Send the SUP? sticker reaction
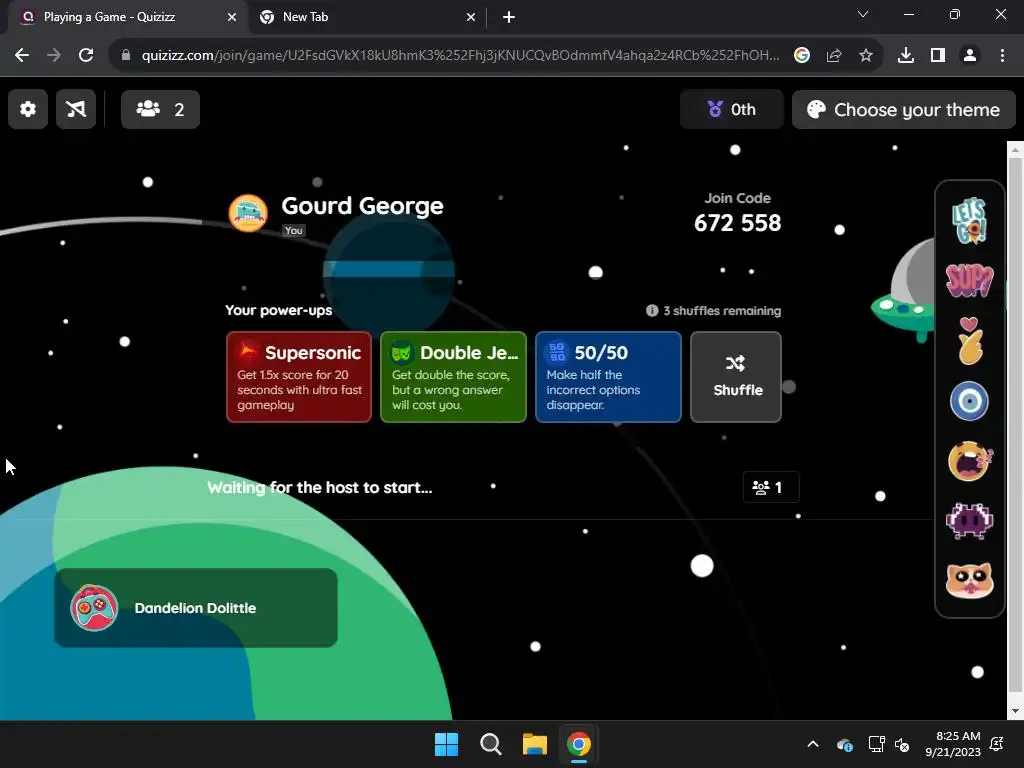Image resolution: width=1024 pixels, height=768 pixels. [969, 280]
